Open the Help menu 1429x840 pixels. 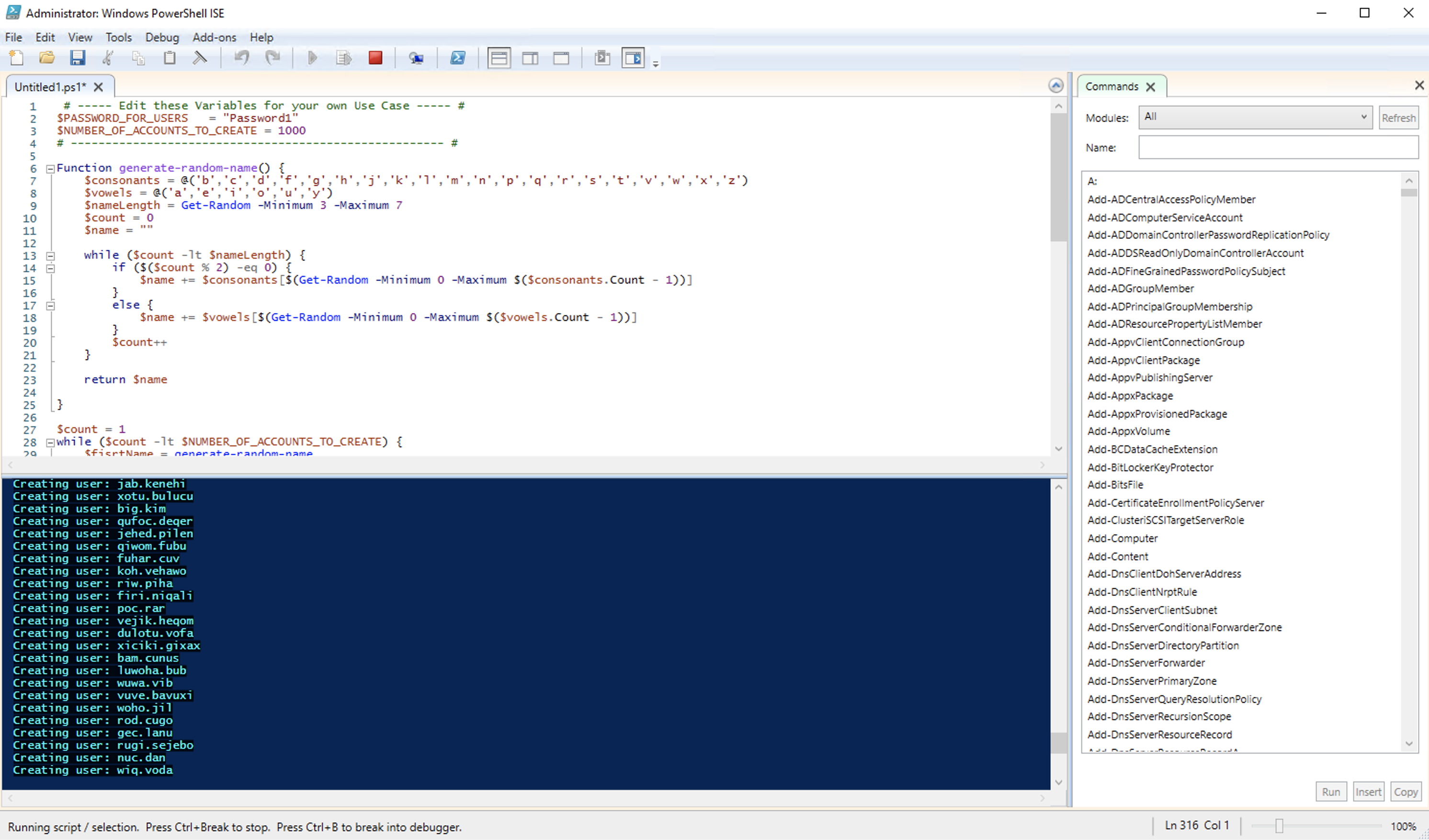pos(261,37)
